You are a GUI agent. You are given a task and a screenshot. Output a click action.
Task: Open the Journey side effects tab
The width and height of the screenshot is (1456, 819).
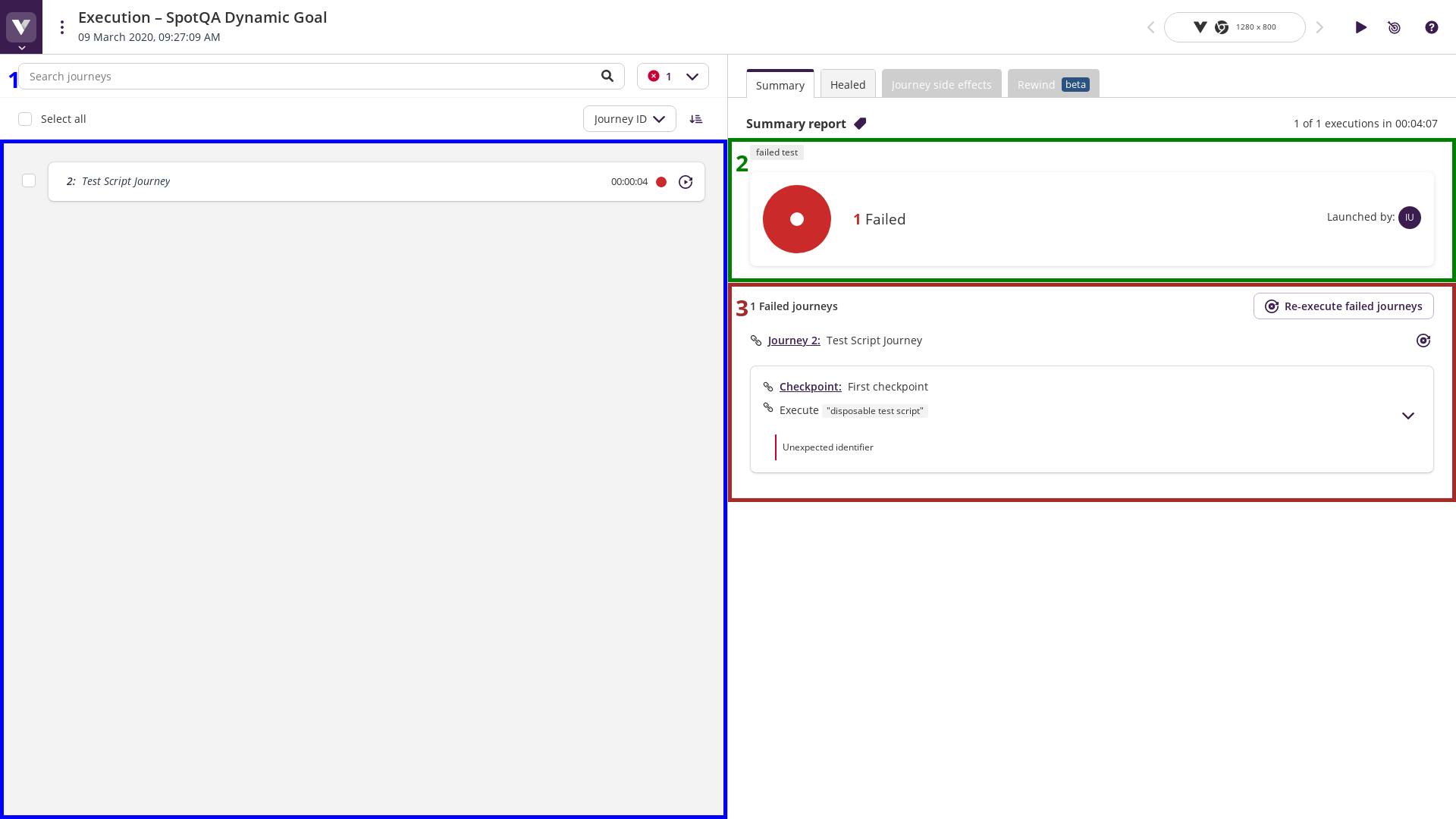(942, 84)
